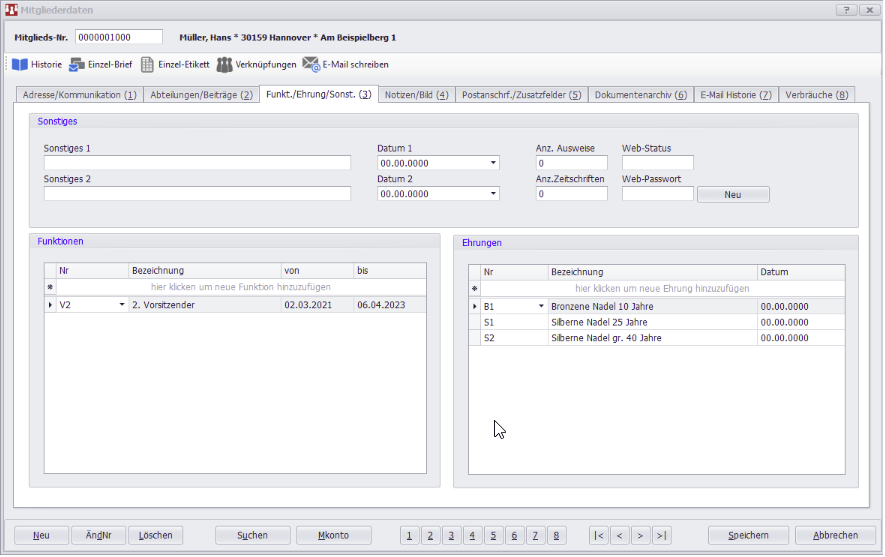This screenshot has height=557, width=885.
Task: Switch to Notizen/Bild tab
Action: pyautogui.click(x=415, y=95)
